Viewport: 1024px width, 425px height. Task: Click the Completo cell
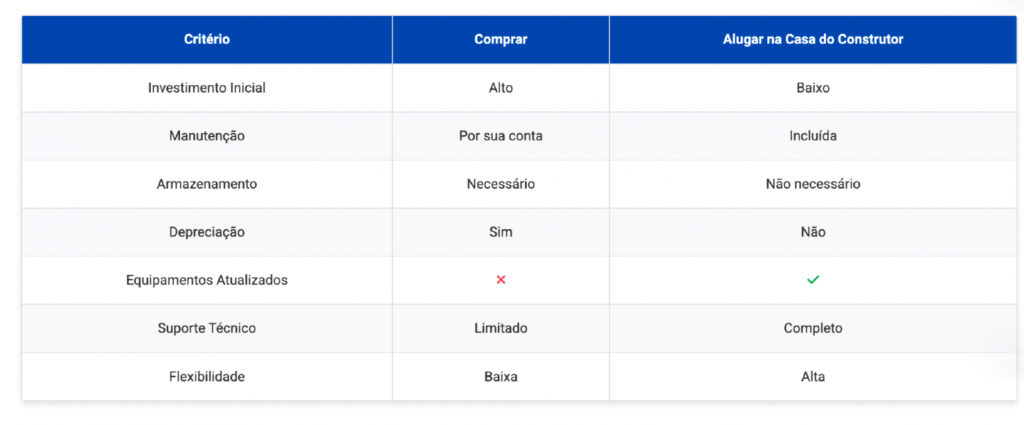[x=813, y=328]
